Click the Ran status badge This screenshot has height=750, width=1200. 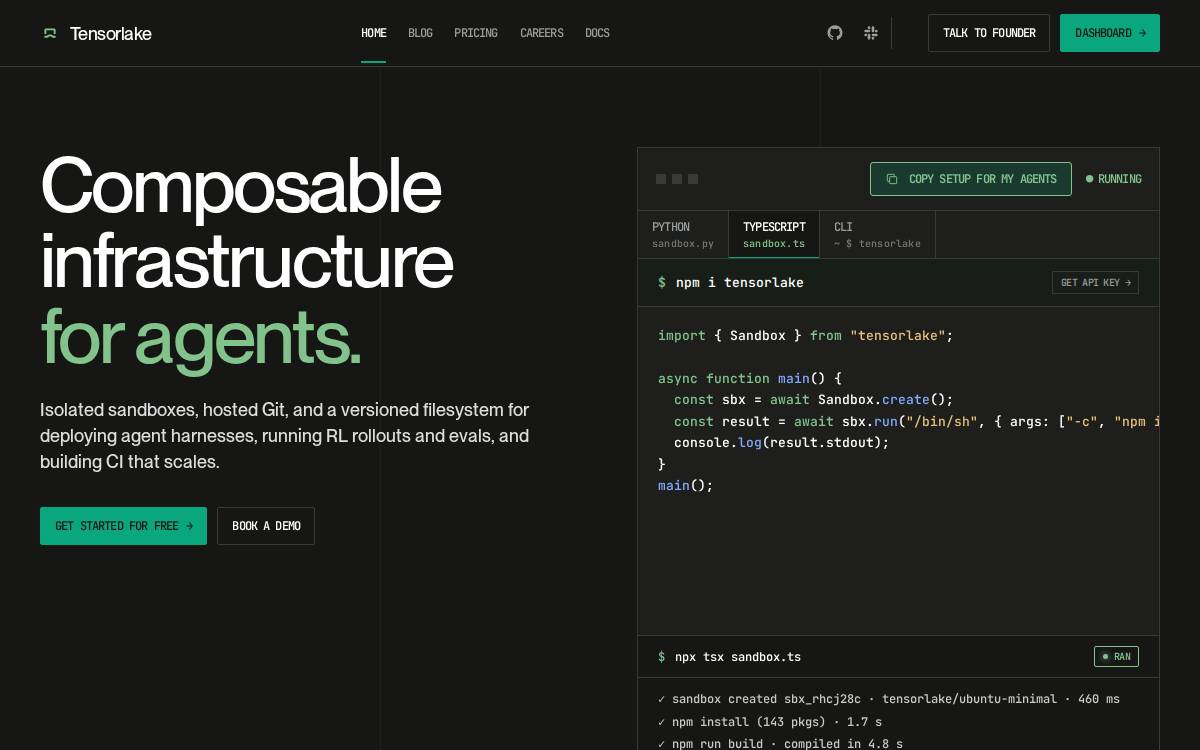(1116, 657)
